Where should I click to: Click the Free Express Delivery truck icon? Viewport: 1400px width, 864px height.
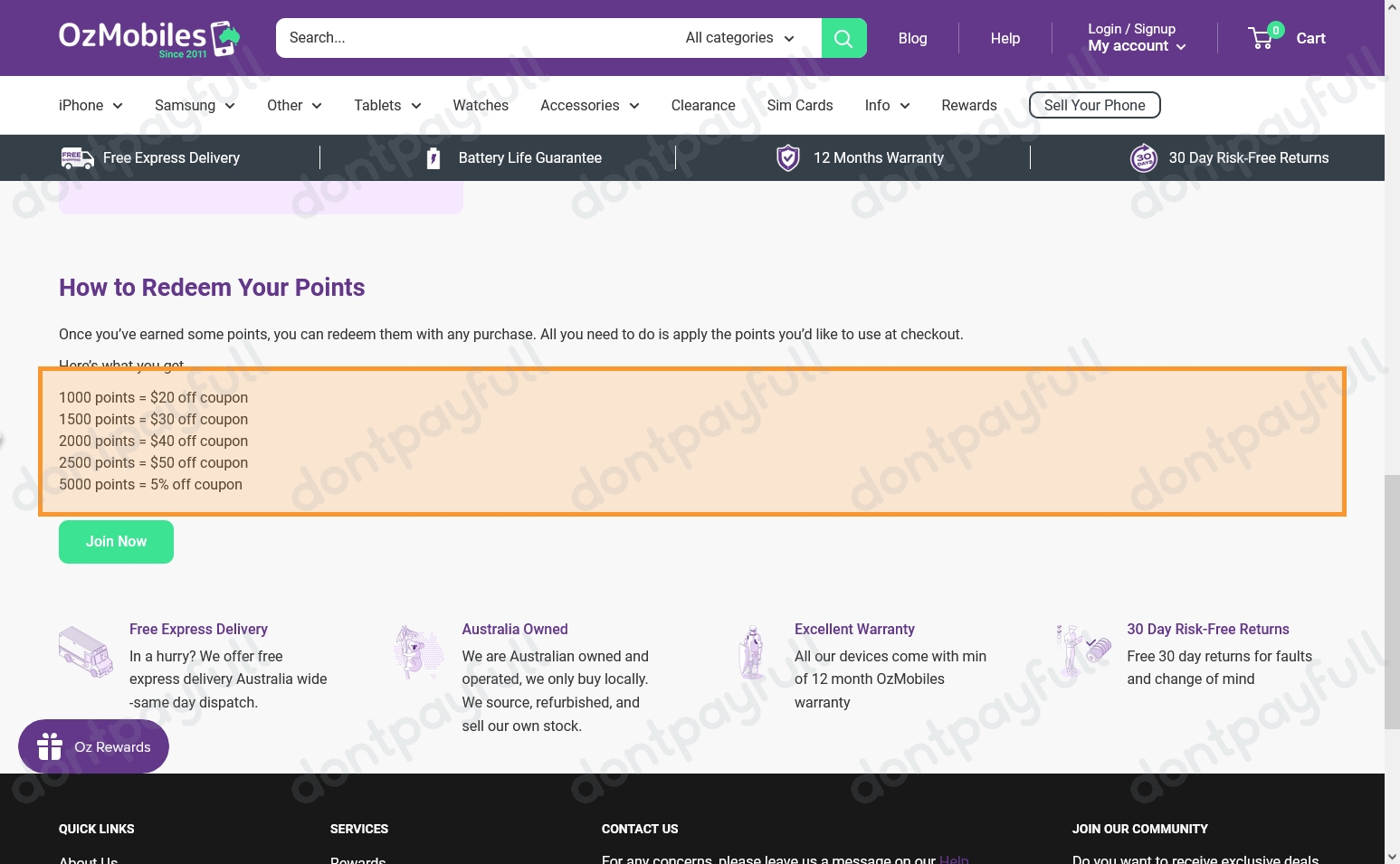(77, 158)
